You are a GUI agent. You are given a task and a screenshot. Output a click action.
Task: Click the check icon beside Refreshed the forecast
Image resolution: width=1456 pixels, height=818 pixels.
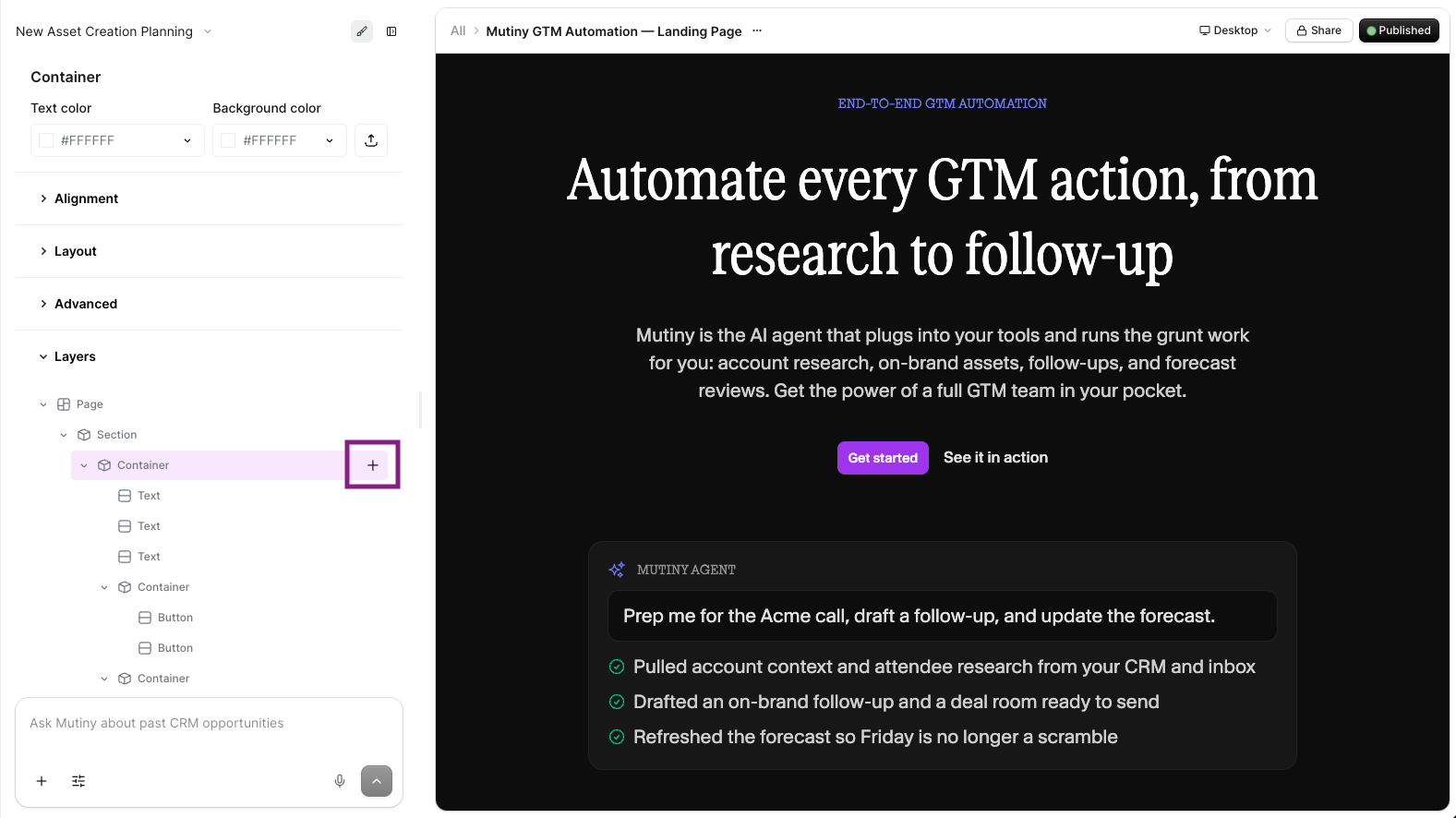617,737
